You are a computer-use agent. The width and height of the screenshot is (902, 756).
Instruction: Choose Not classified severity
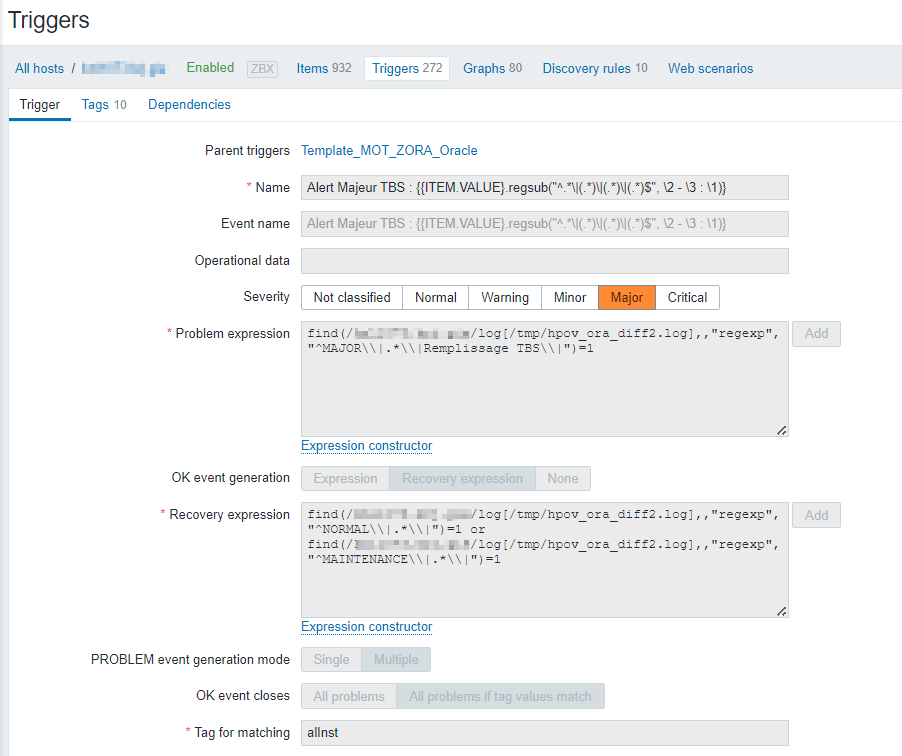click(352, 297)
